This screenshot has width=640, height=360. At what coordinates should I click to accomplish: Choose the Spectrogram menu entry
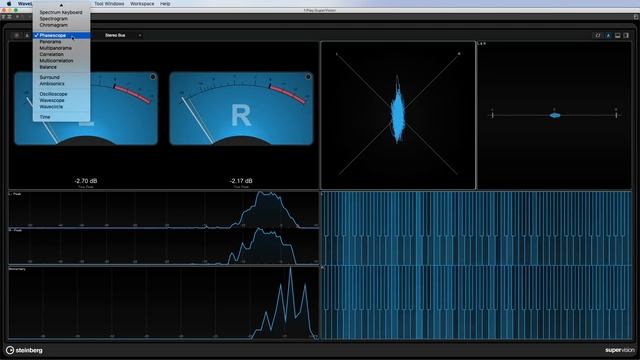(61, 19)
